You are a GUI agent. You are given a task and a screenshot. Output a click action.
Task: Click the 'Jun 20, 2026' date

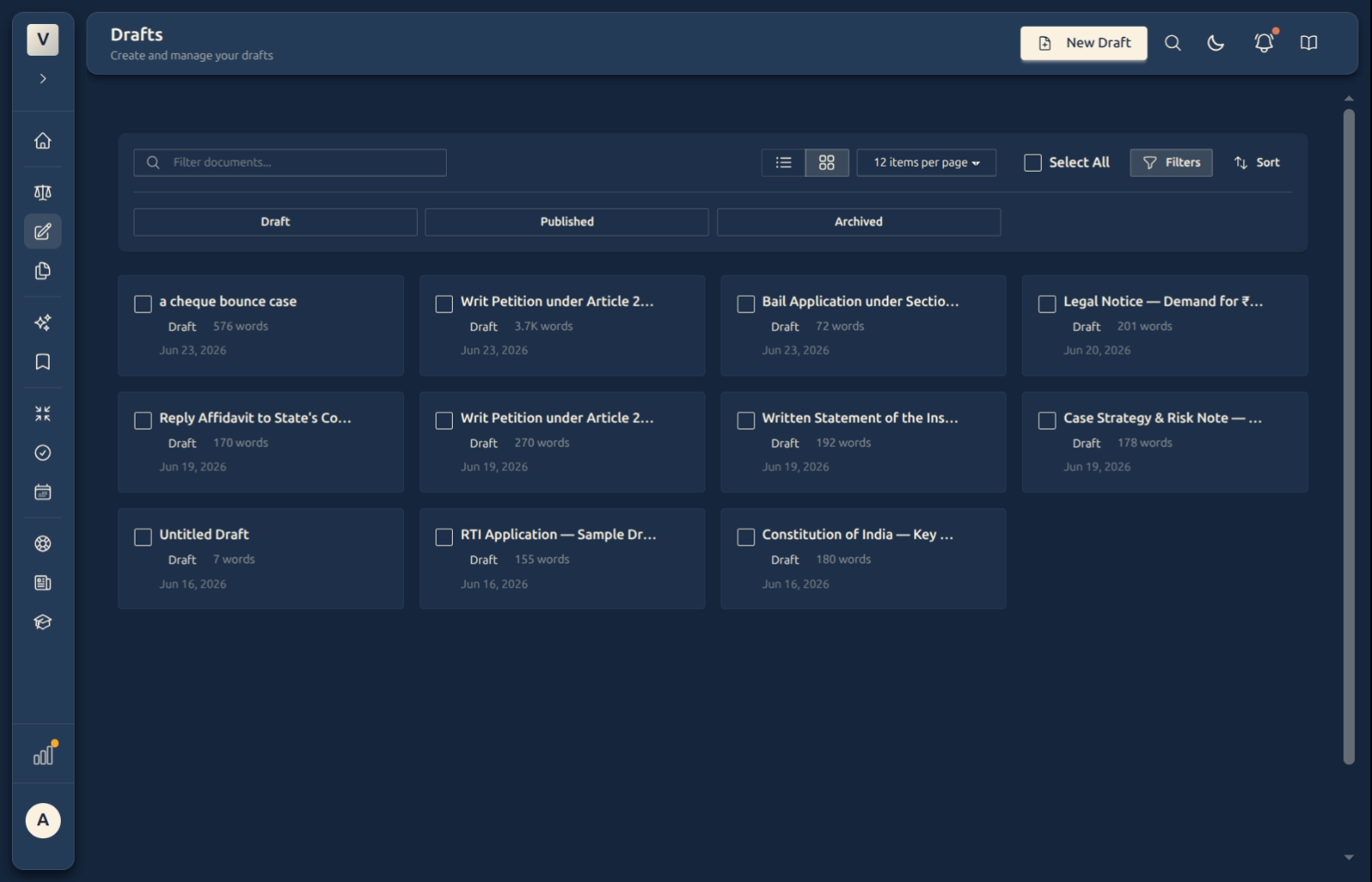[1097, 351]
